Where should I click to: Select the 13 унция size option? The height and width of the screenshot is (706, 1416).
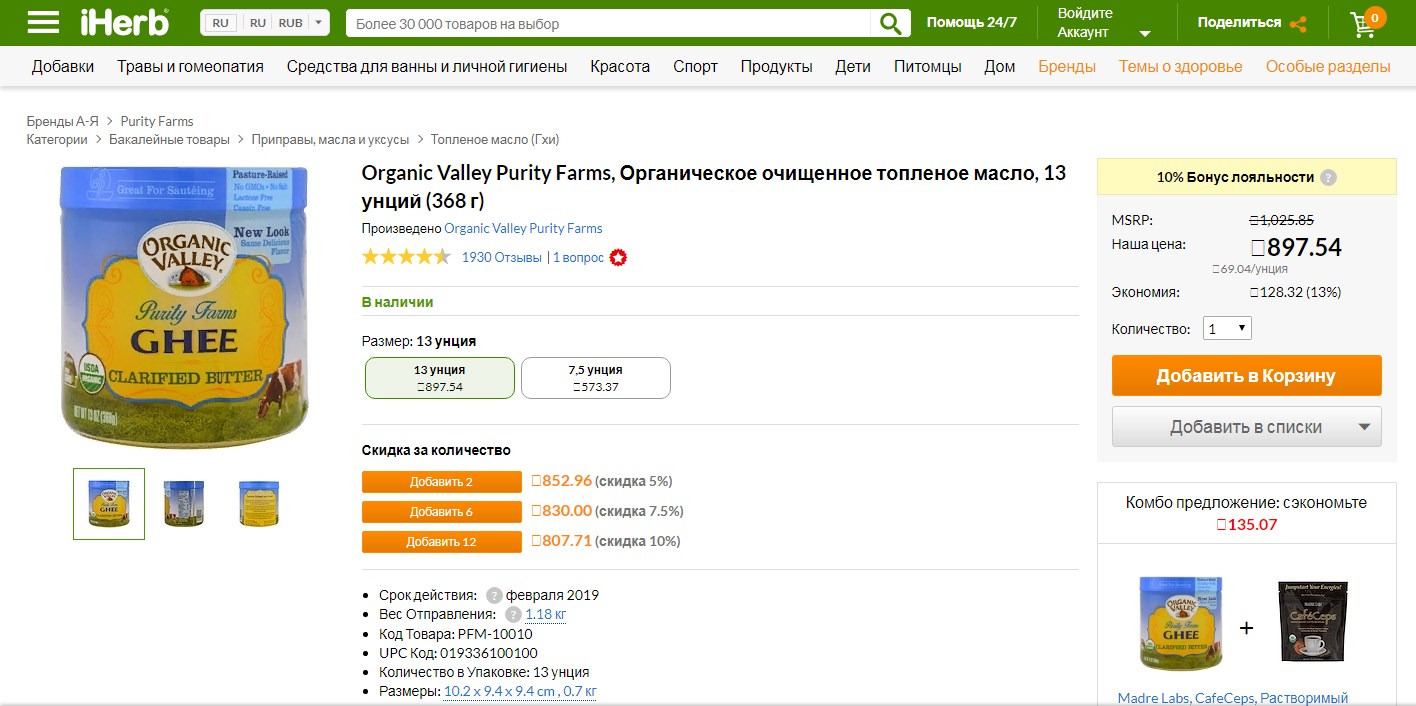pos(440,378)
